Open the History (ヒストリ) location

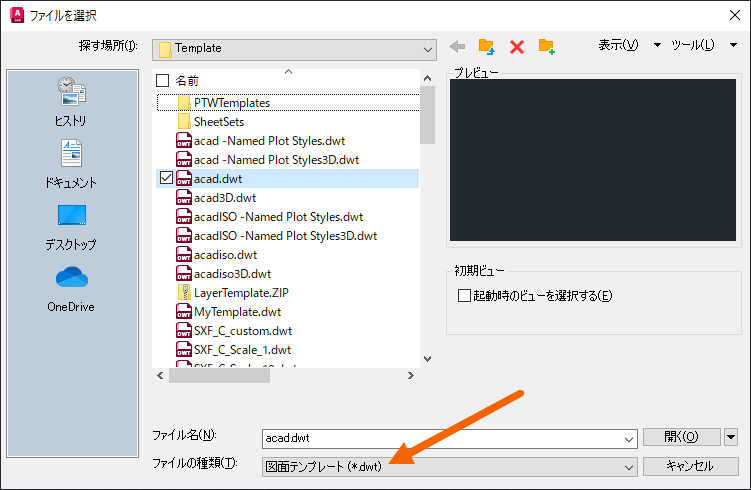[71, 102]
